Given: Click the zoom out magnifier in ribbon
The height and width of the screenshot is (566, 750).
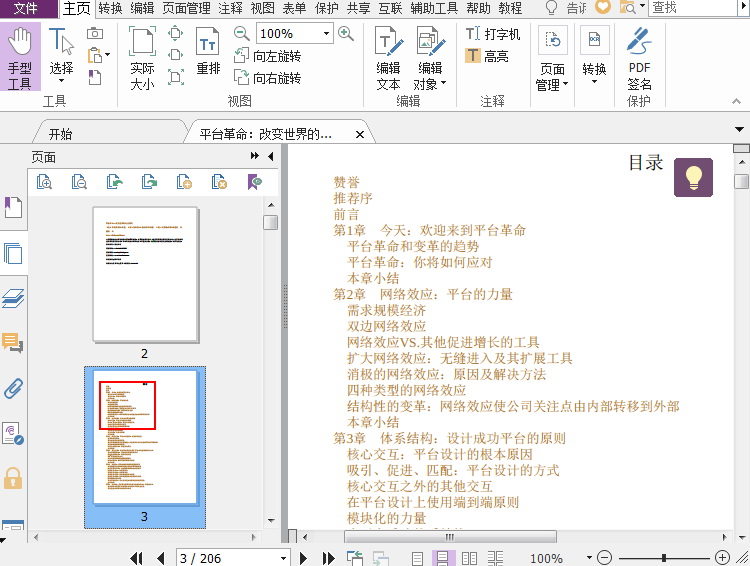Looking at the screenshot, I should coord(242,33).
